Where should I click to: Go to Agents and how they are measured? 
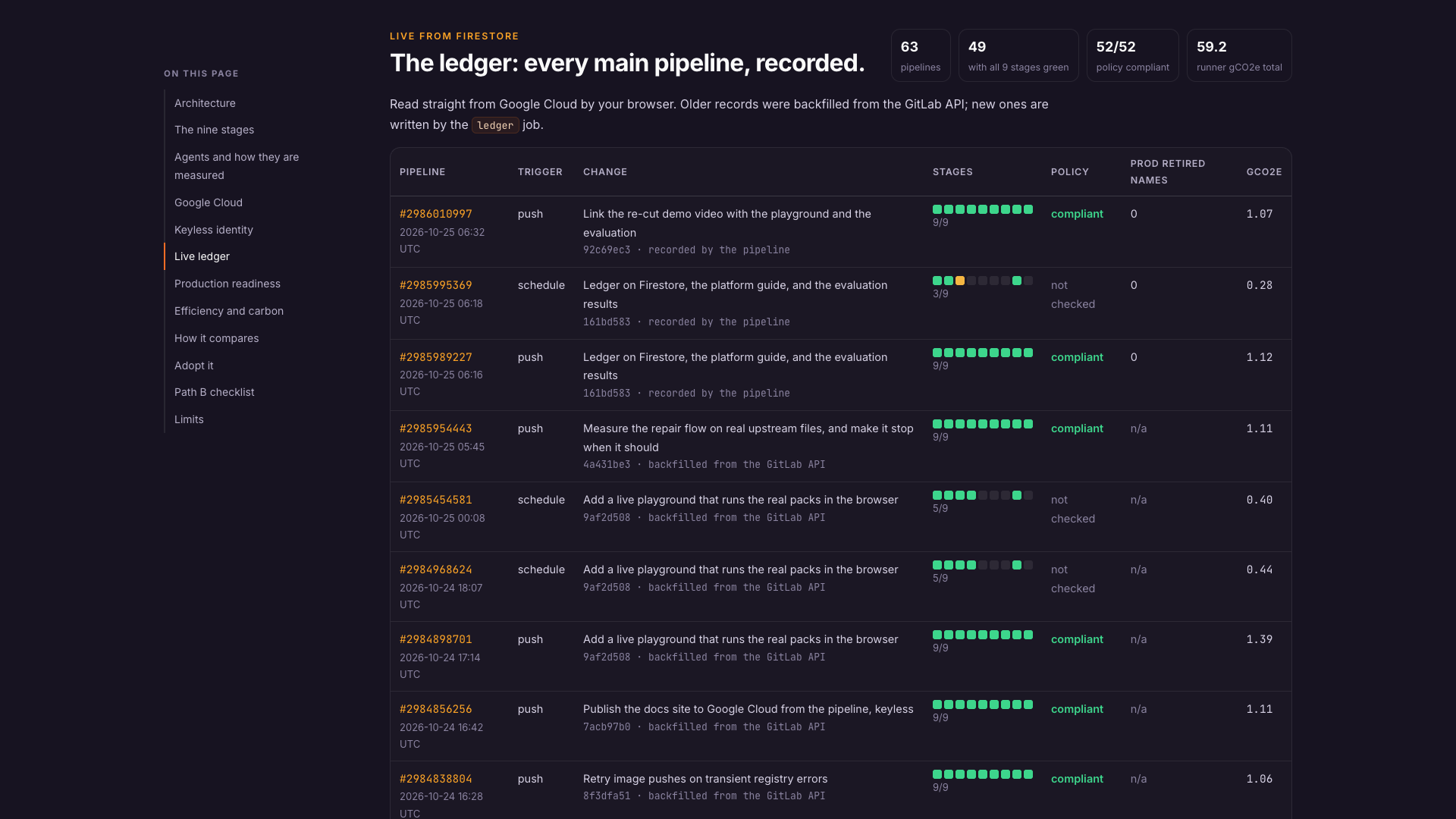point(237,166)
